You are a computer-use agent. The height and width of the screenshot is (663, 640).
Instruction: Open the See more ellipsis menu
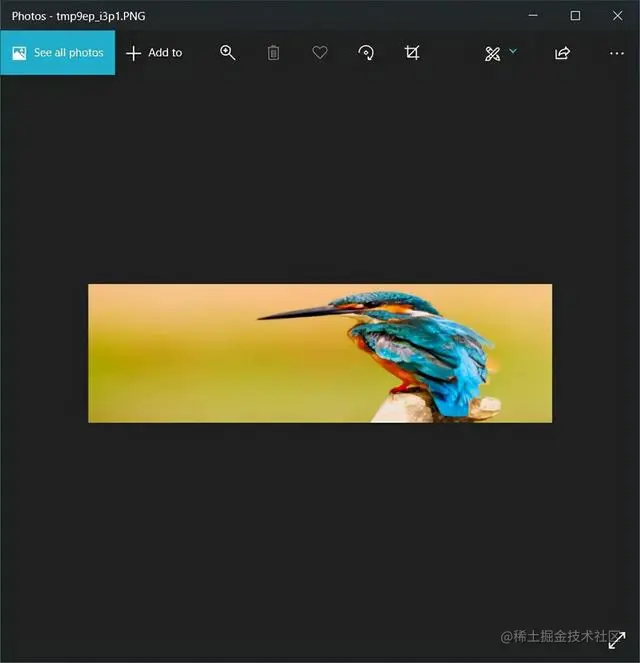coord(617,53)
